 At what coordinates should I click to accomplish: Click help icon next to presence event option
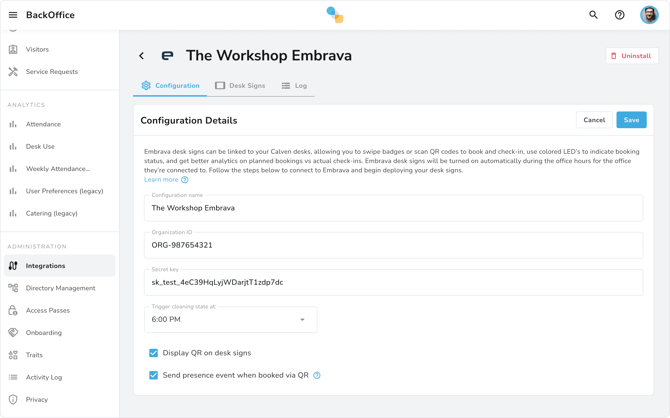tap(317, 375)
